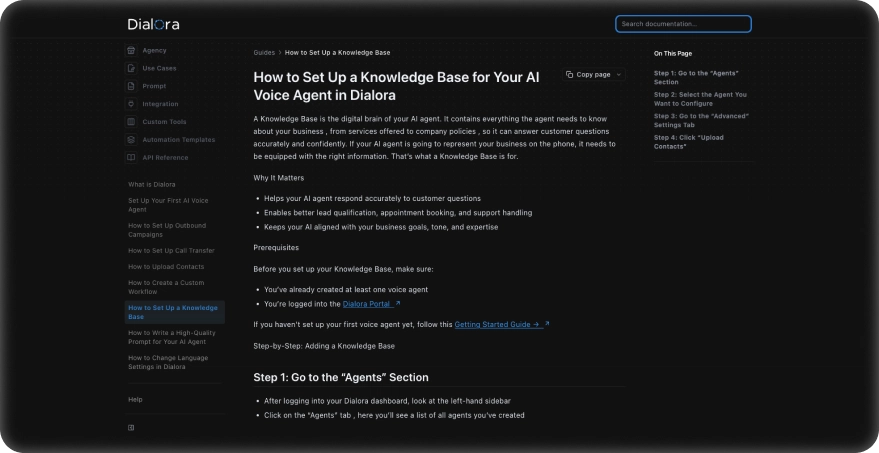This screenshot has height=453, width=879.
Task: Open 'How to Upload Contacts' guide
Action: 166,267
